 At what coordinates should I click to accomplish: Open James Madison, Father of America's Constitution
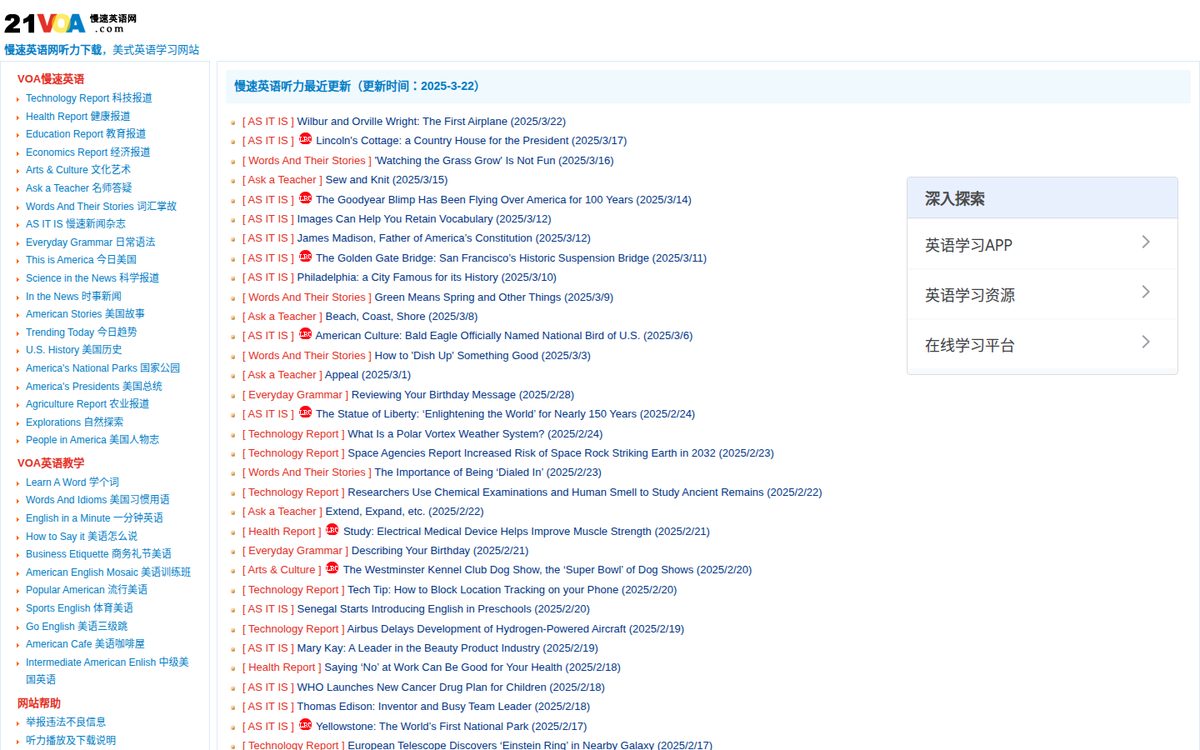[x=444, y=238]
